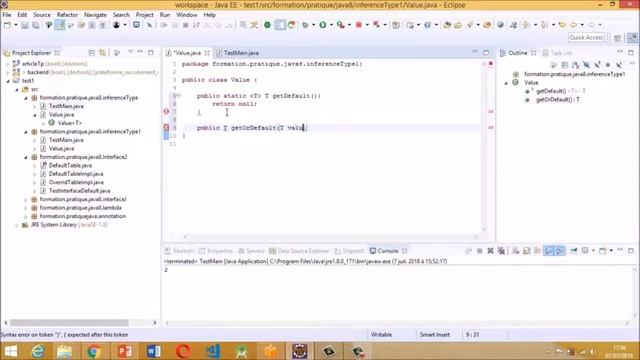Switch to the Task List tab
640x360 pixels.
pos(558,53)
